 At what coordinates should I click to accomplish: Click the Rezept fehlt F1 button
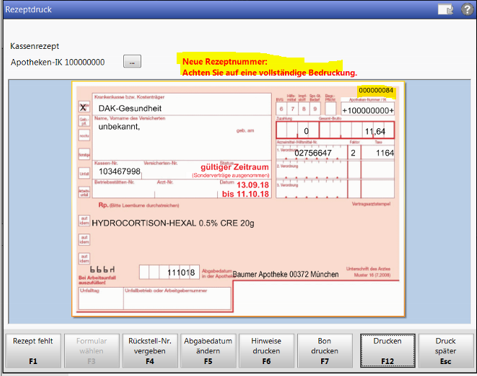tap(33, 351)
